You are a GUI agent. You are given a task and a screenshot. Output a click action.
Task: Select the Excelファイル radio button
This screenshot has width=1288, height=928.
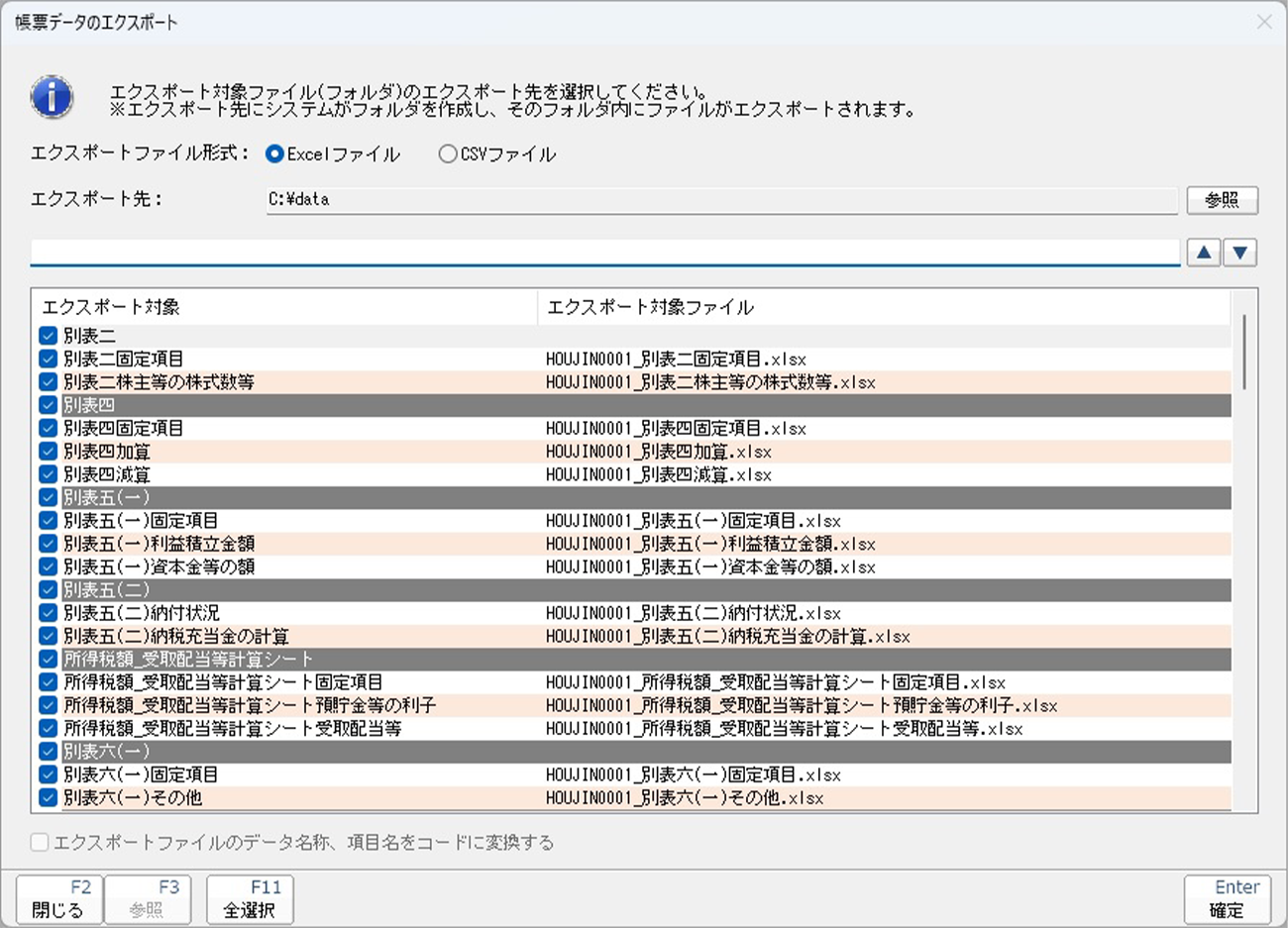click(x=275, y=154)
